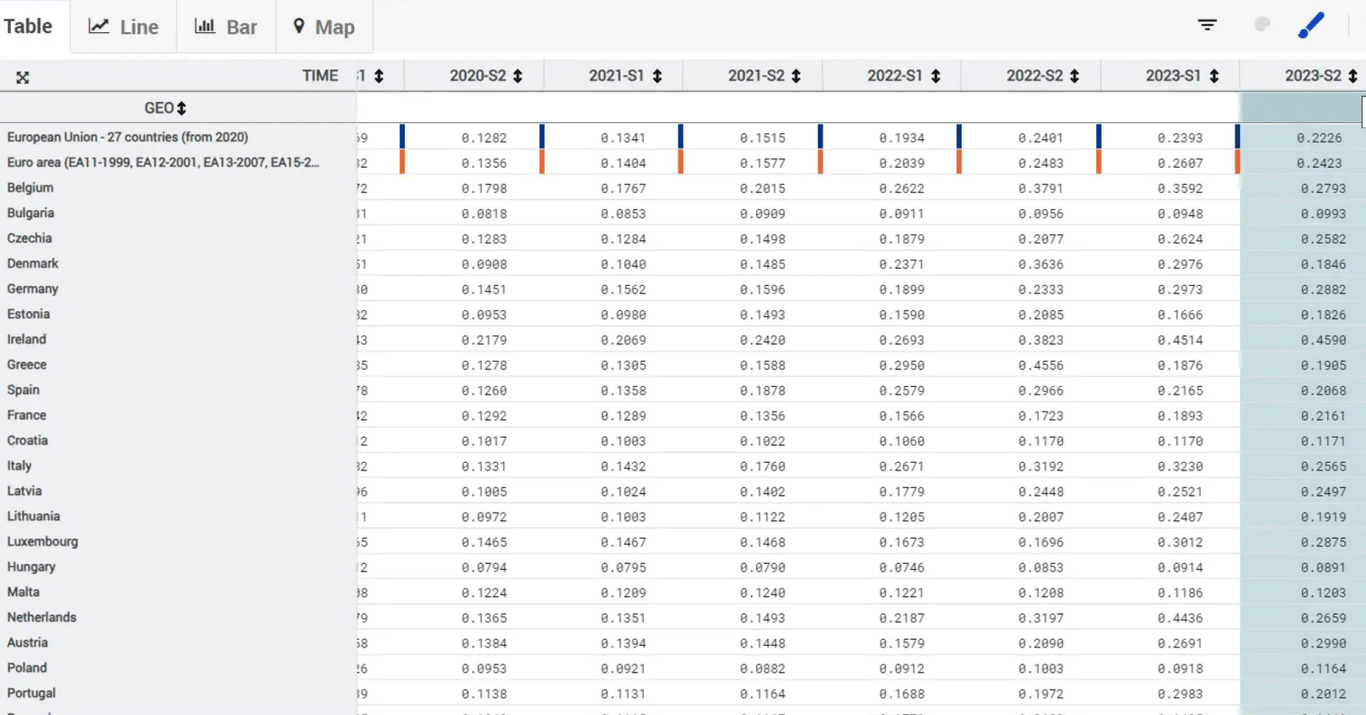Sort by the 2021-S1 column arrows

657,76
